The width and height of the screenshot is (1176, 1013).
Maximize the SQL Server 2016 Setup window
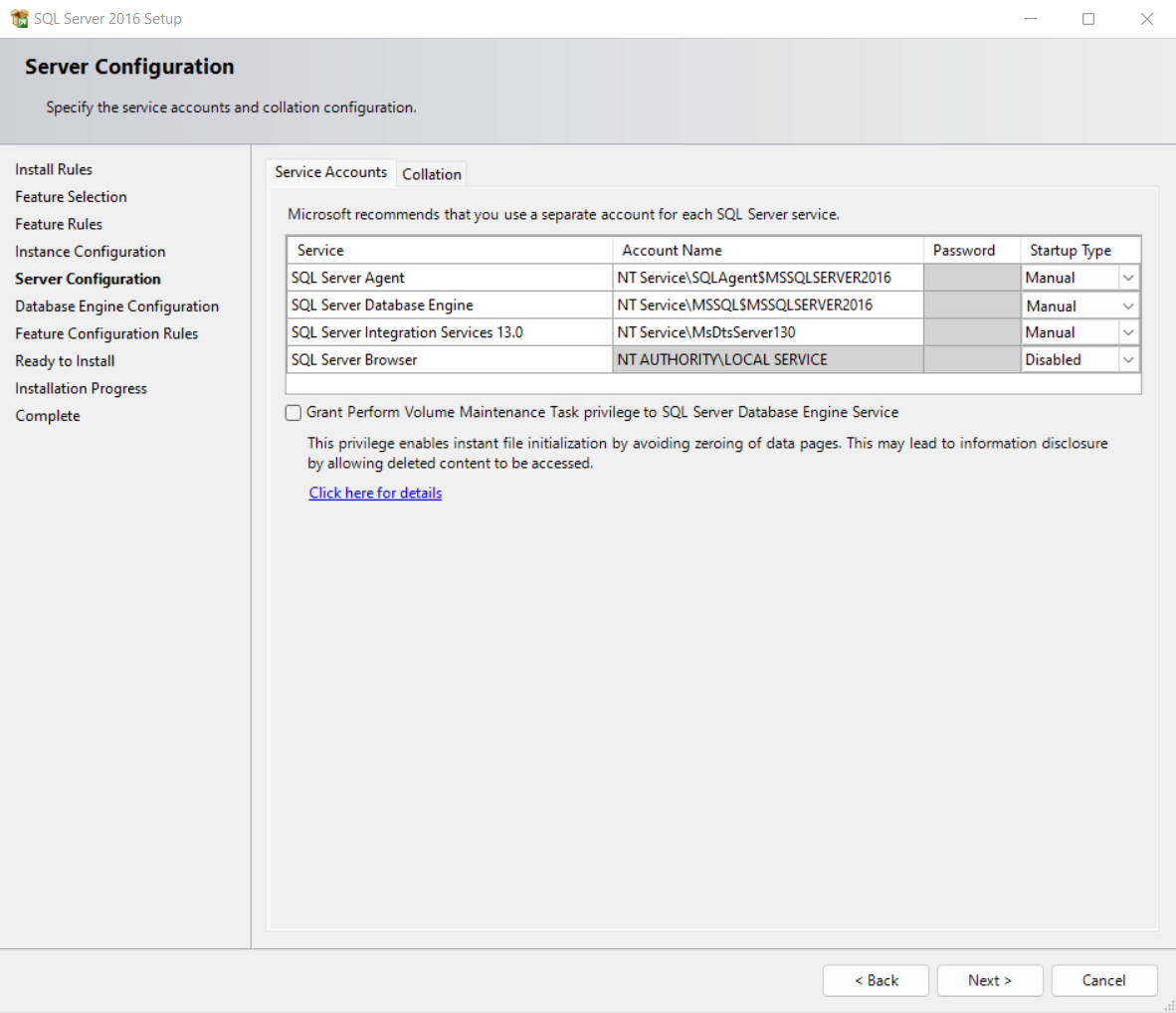(x=1088, y=19)
